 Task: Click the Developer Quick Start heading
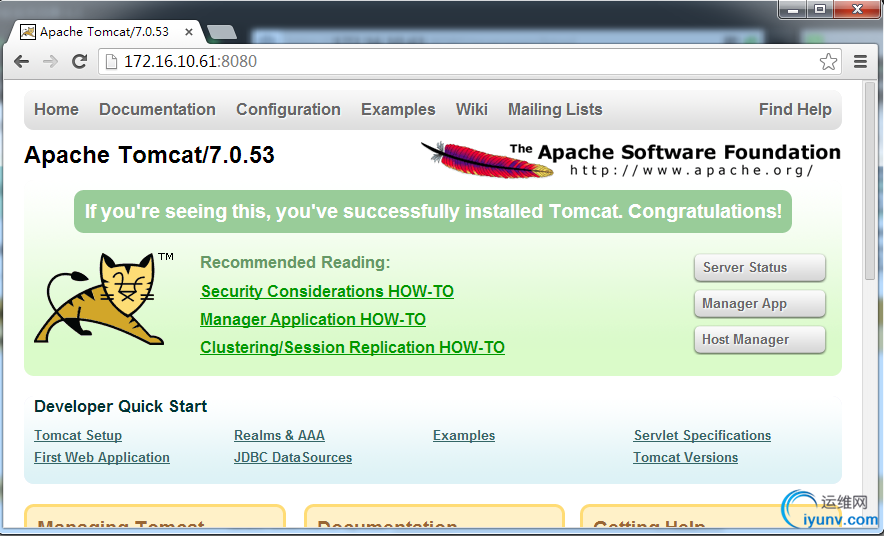click(x=121, y=406)
